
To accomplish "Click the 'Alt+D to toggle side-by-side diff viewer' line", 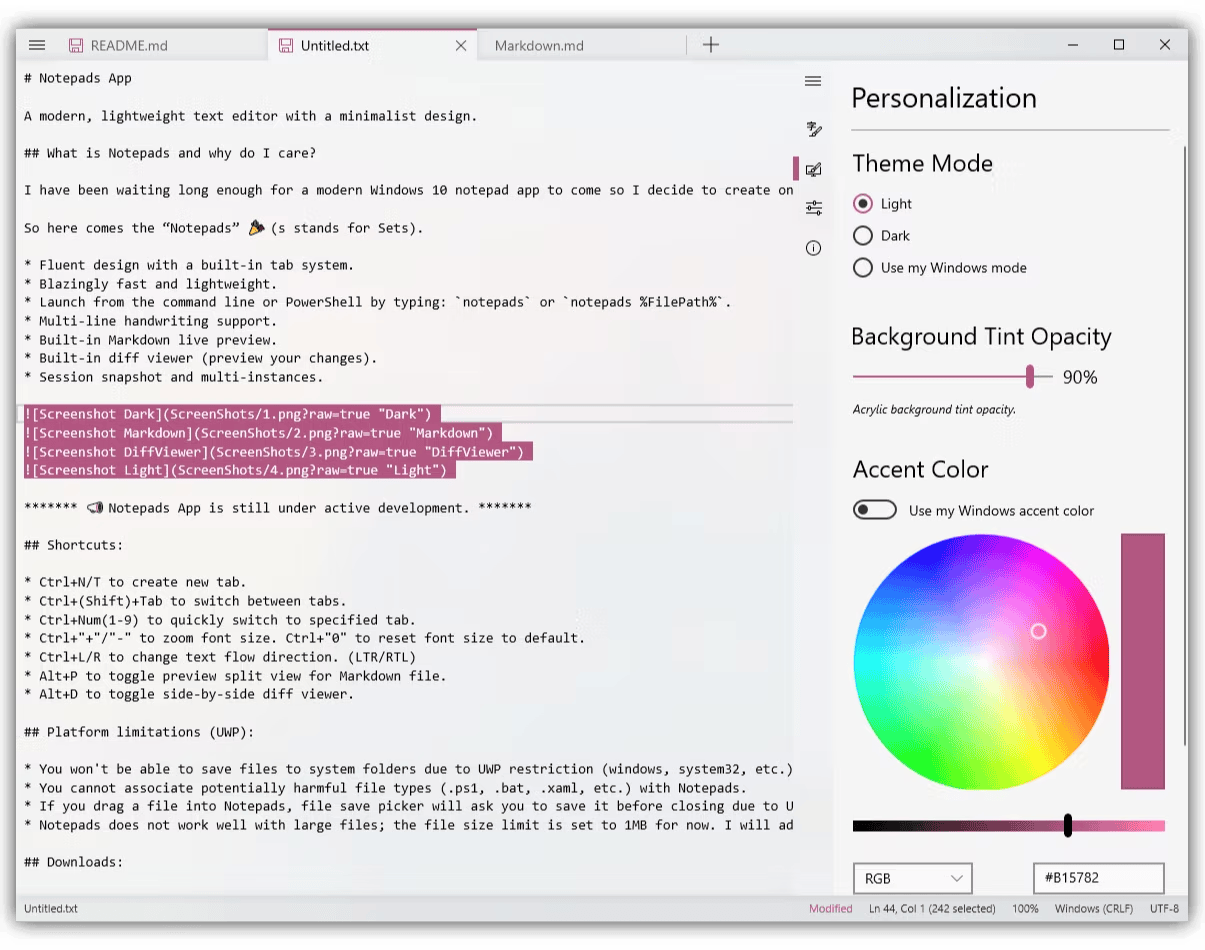I will tap(189, 694).
